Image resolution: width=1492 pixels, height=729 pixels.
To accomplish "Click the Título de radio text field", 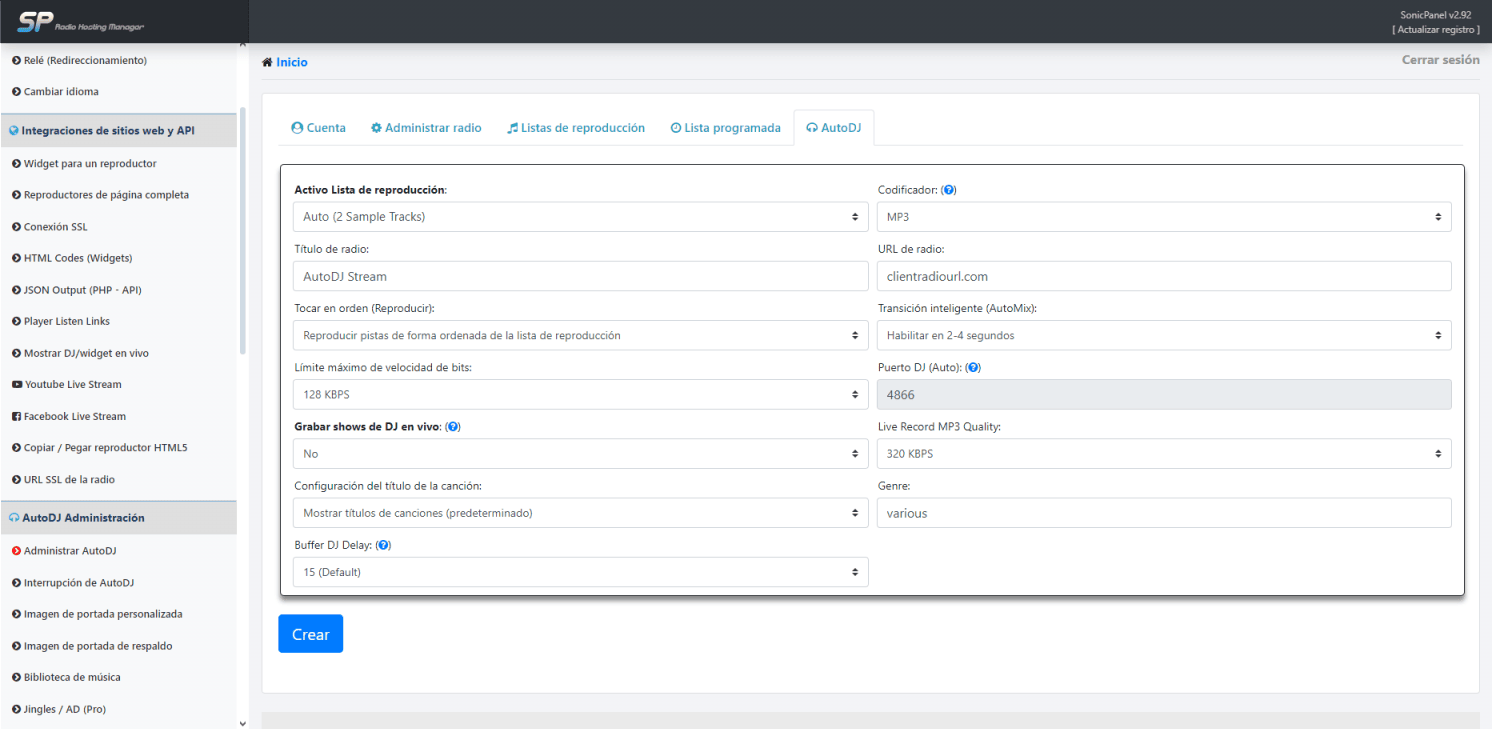I will click(580, 277).
